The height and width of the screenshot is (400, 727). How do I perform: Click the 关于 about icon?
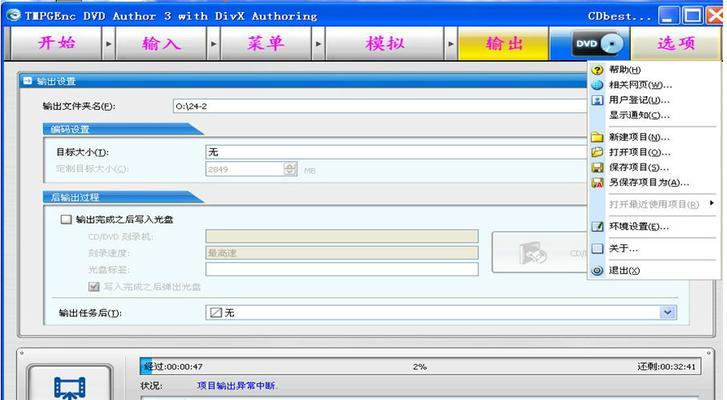[x=597, y=249]
